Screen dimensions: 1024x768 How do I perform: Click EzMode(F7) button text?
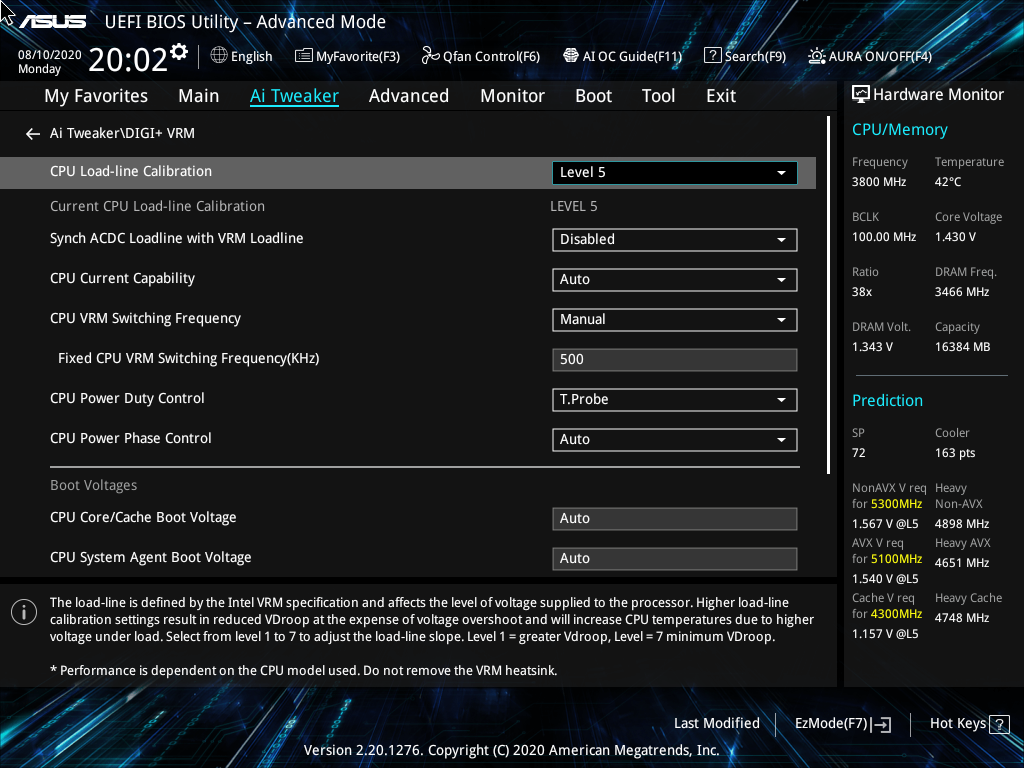pyautogui.click(x=831, y=724)
